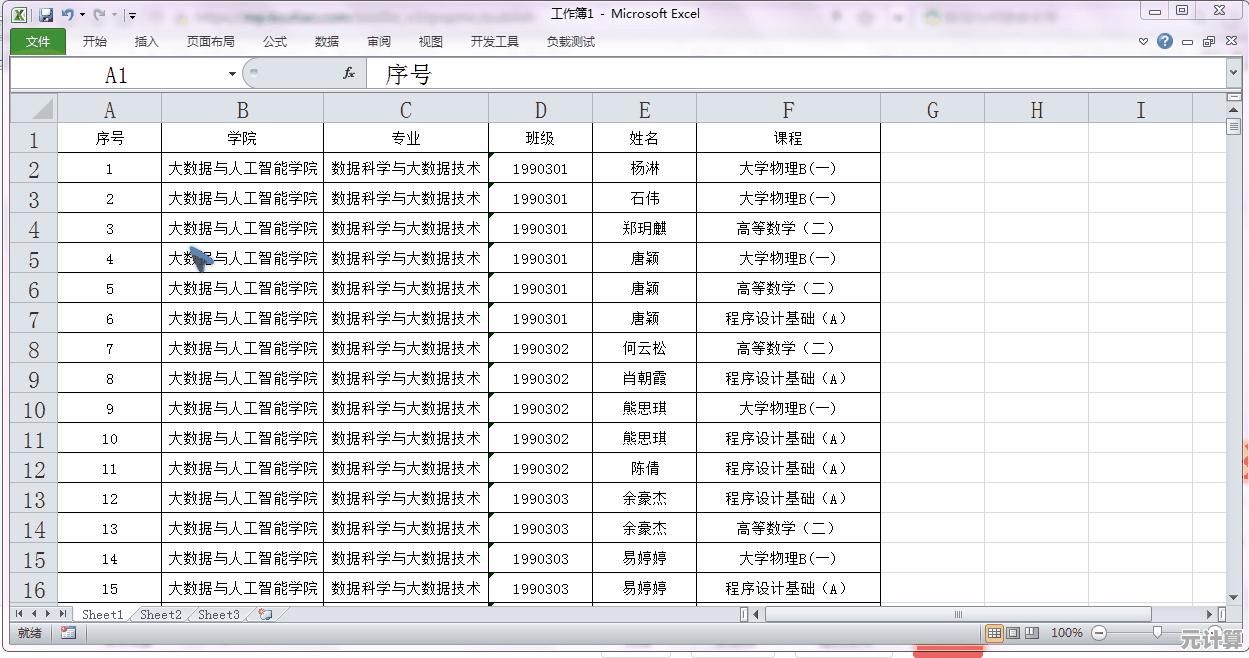Jump to the first sheet tab arrow

[20, 614]
